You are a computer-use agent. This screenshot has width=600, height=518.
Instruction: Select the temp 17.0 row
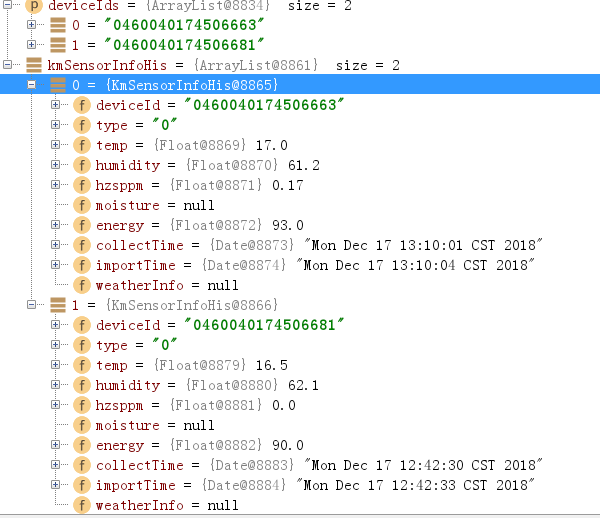300,145
